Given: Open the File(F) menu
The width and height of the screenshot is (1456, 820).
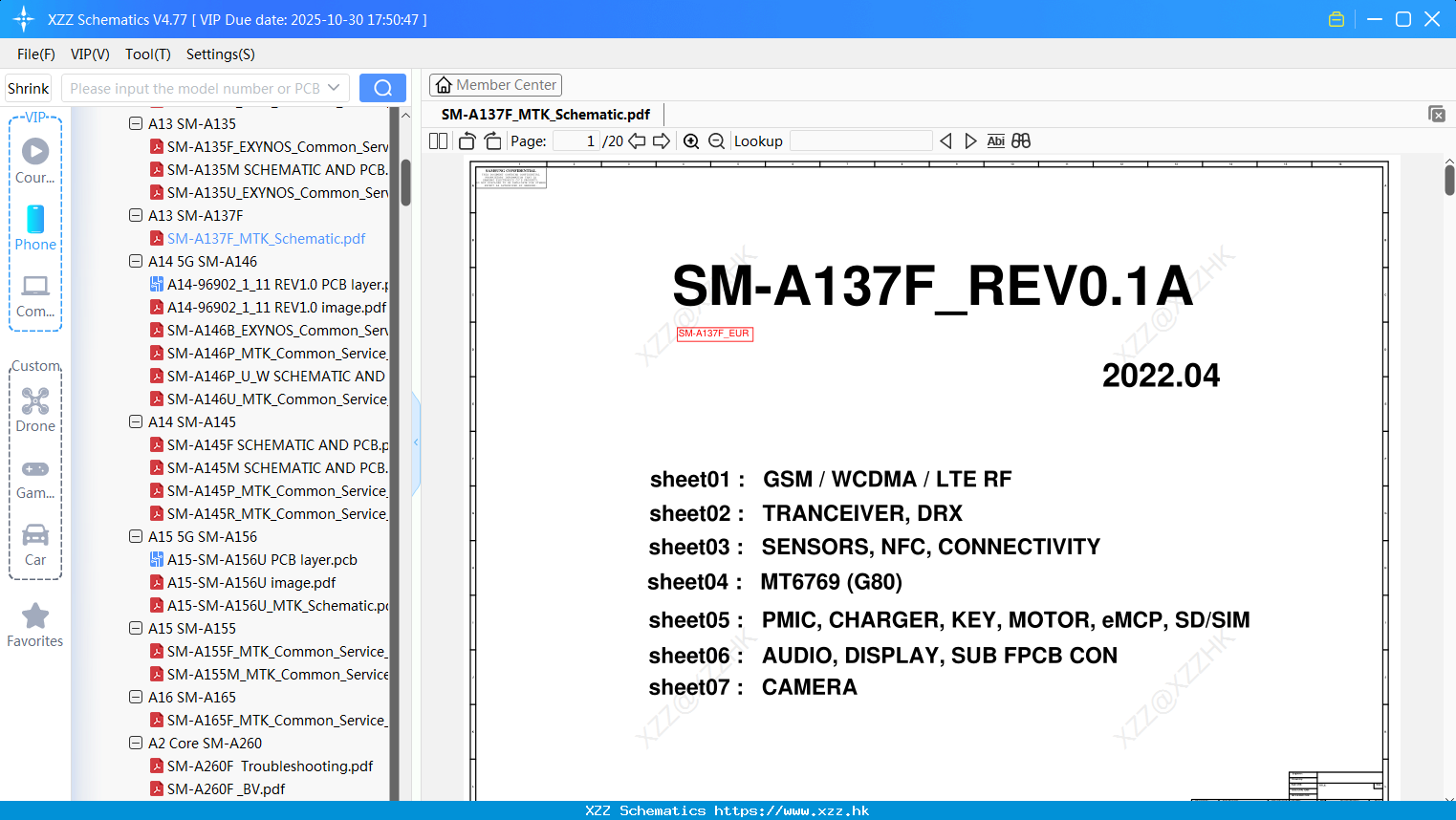Looking at the screenshot, I should [36, 54].
